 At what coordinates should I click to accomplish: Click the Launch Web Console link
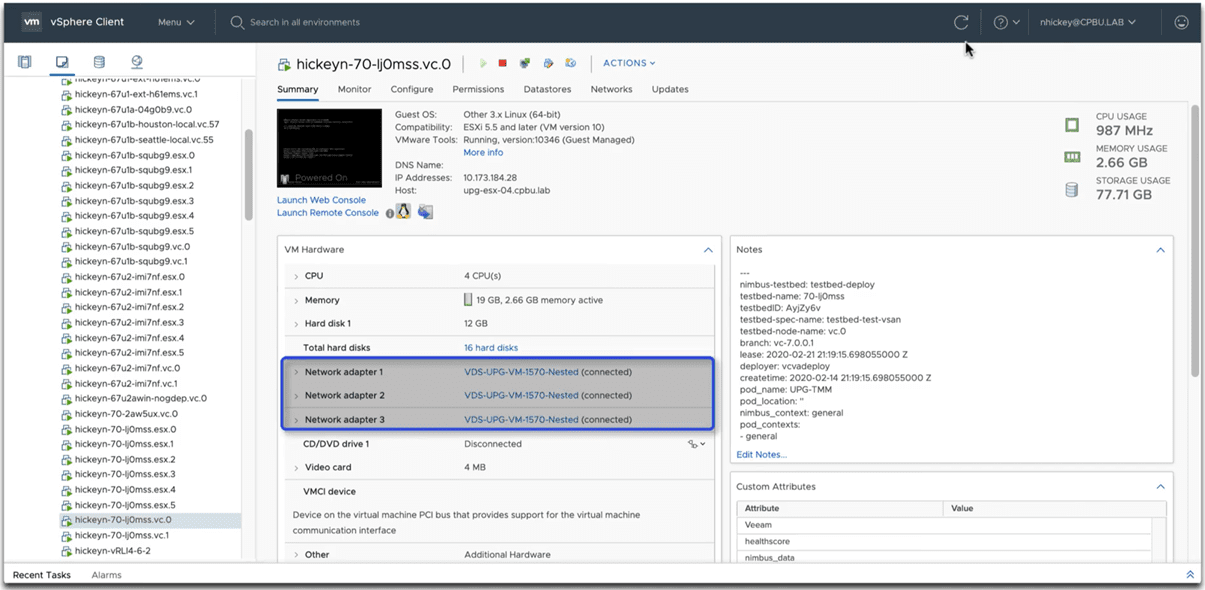pyautogui.click(x=321, y=200)
